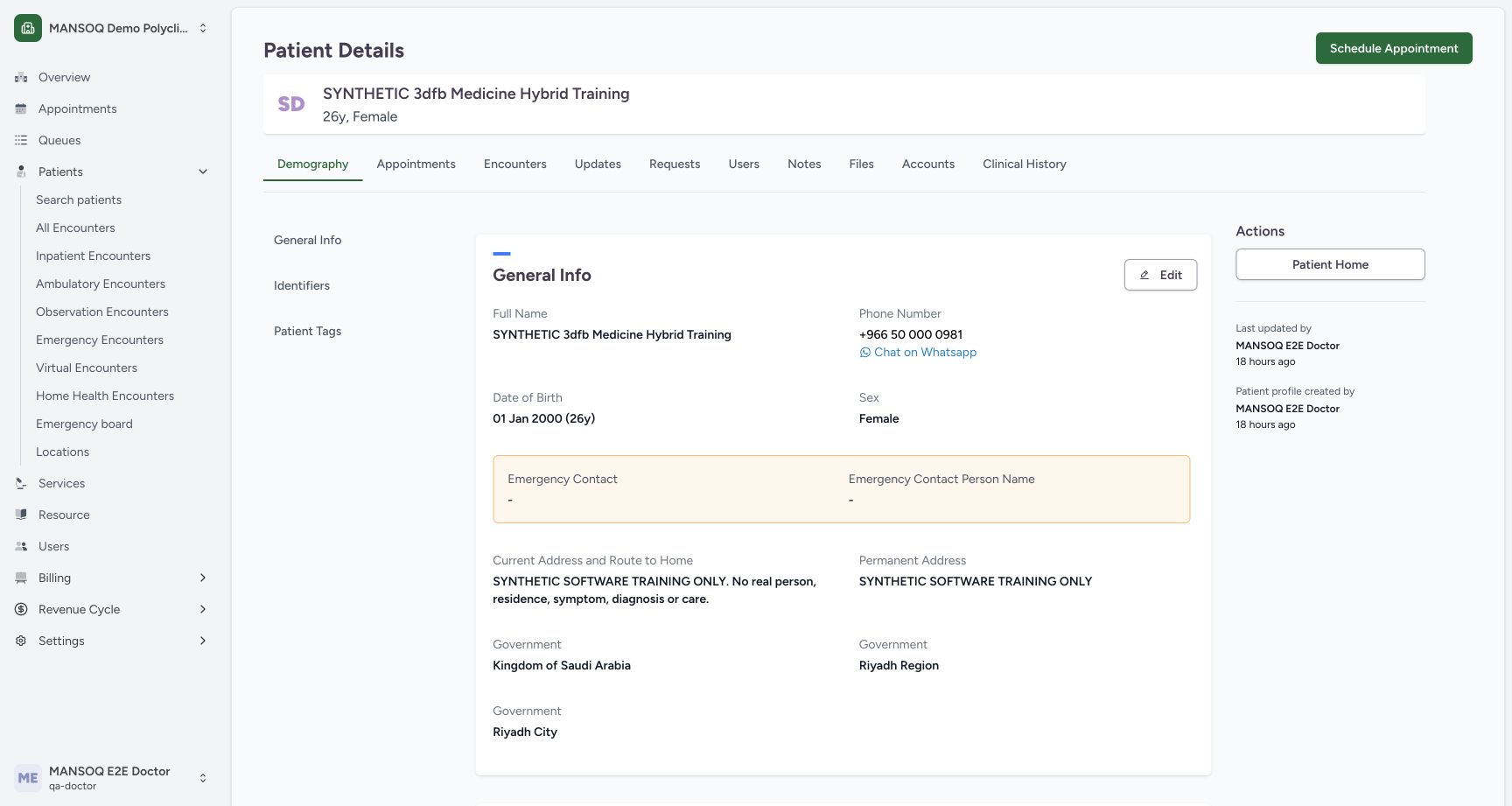Click the Patient Home button
The image size is (1512, 806).
[x=1330, y=264]
